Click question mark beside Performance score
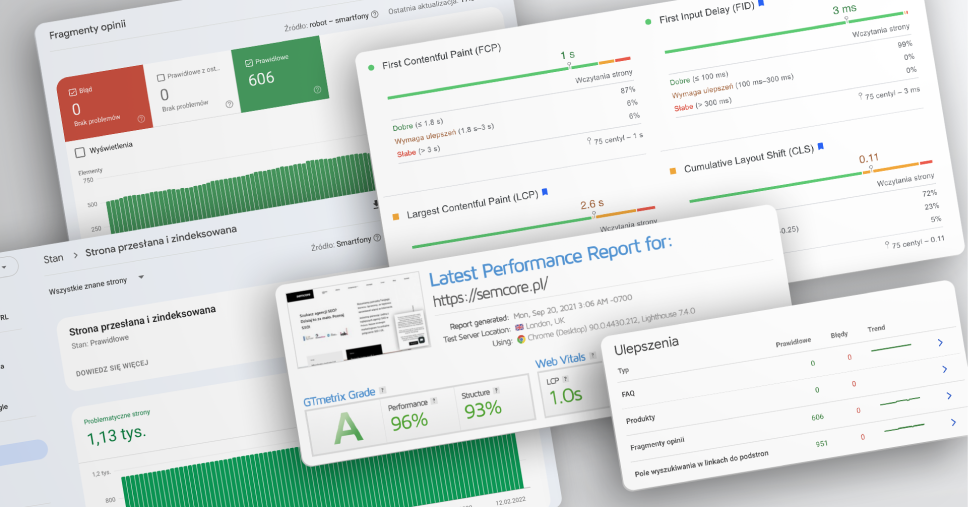 pos(433,401)
